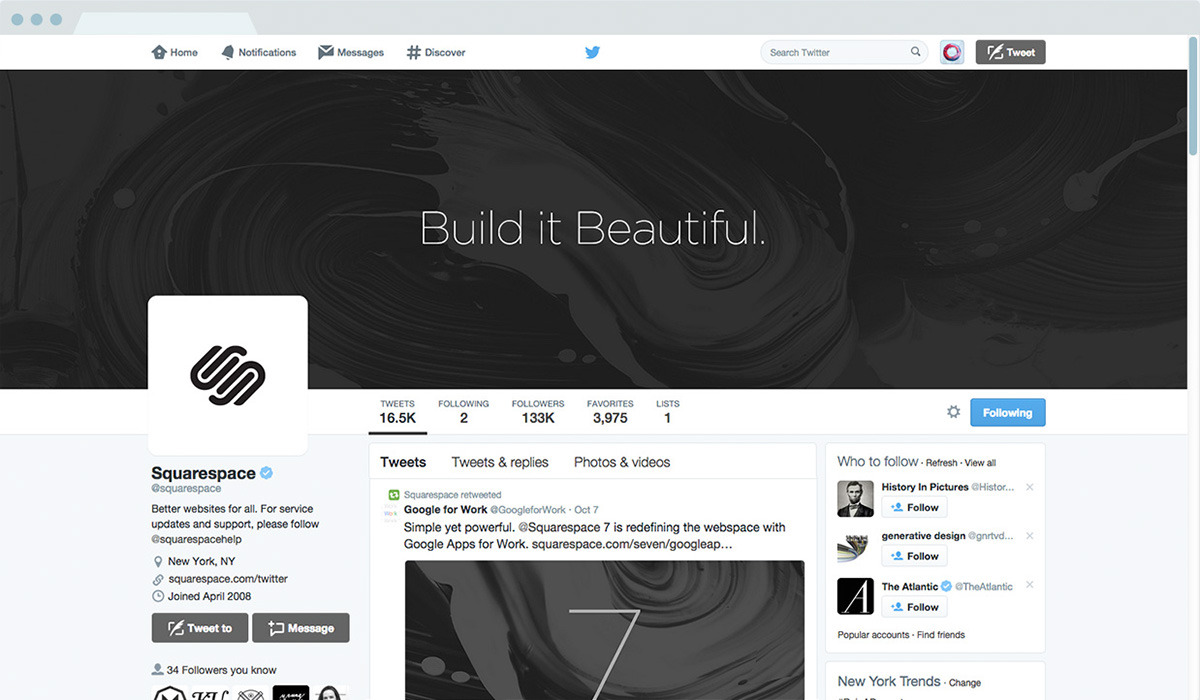The image size is (1200, 700).
Task: Click the Tweet compose button in the top bar
Action: pos(1010,52)
